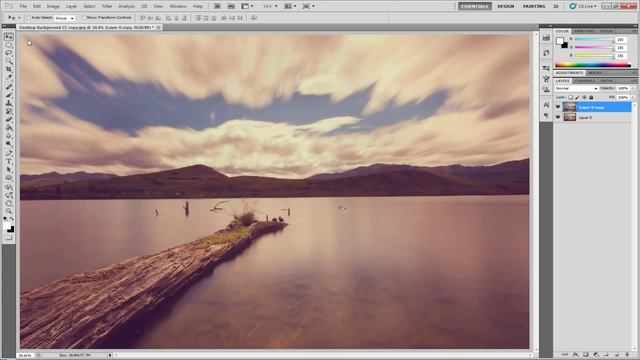This screenshot has height=360, width=640.
Task: Toggle Lock position
Action: click(x=584, y=98)
